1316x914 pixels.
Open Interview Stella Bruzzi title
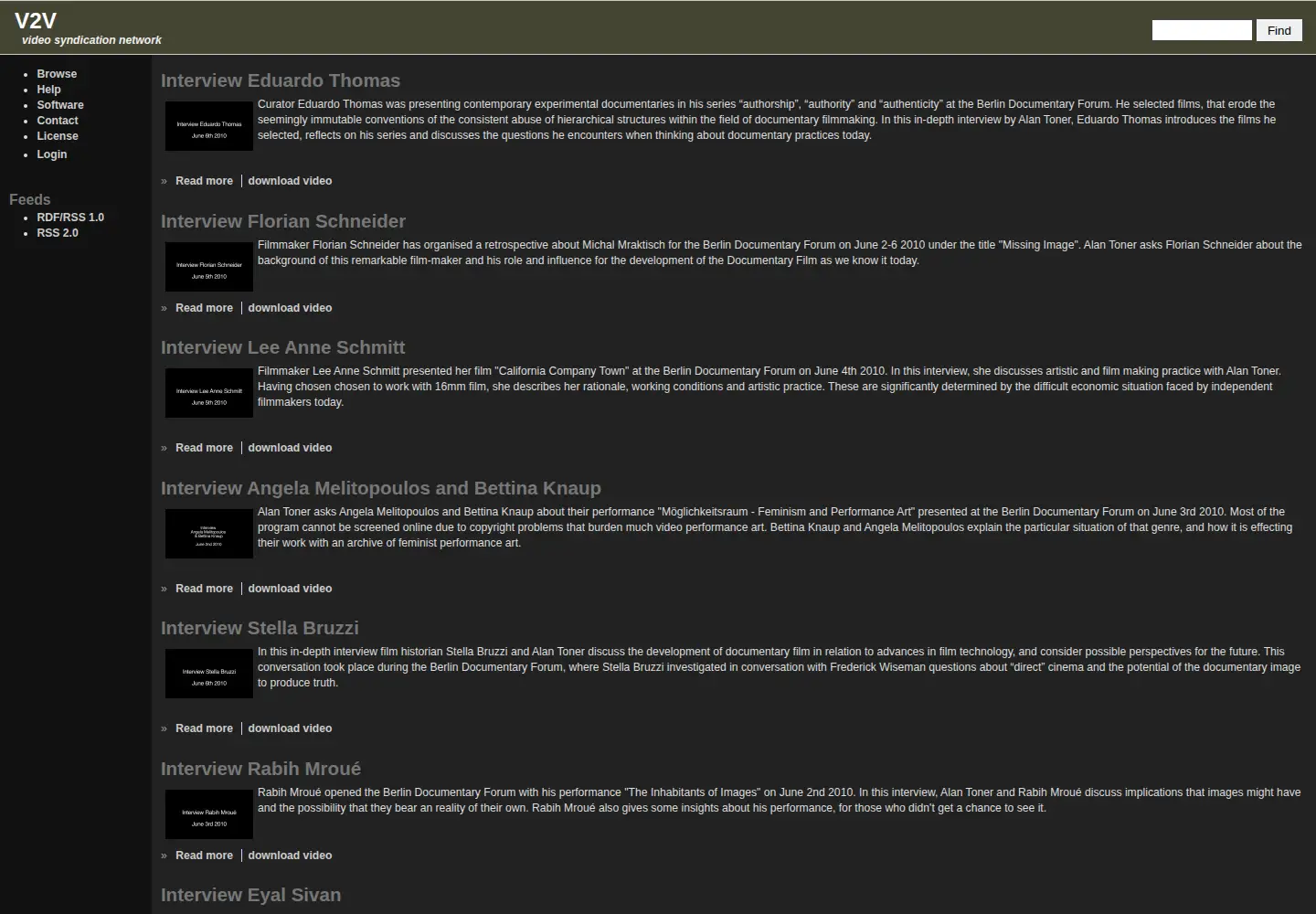(x=260, y=628)
